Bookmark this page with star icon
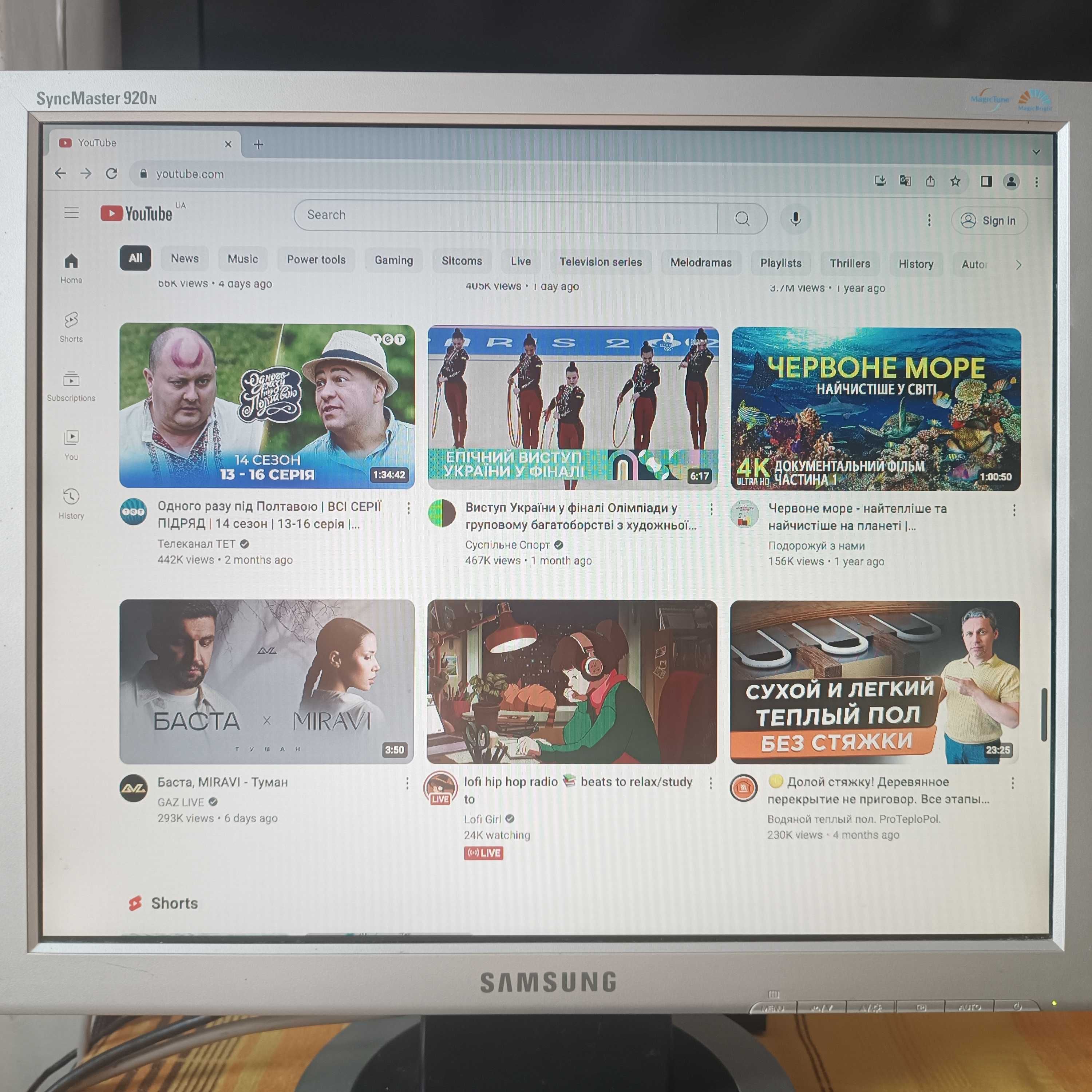The image size is (1092, 1092). click(x=955, y=181)
